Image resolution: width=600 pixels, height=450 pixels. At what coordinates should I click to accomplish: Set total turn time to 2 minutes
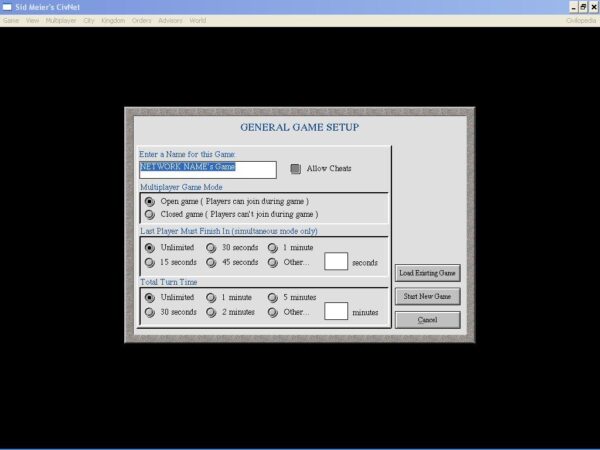pos(211,312)
